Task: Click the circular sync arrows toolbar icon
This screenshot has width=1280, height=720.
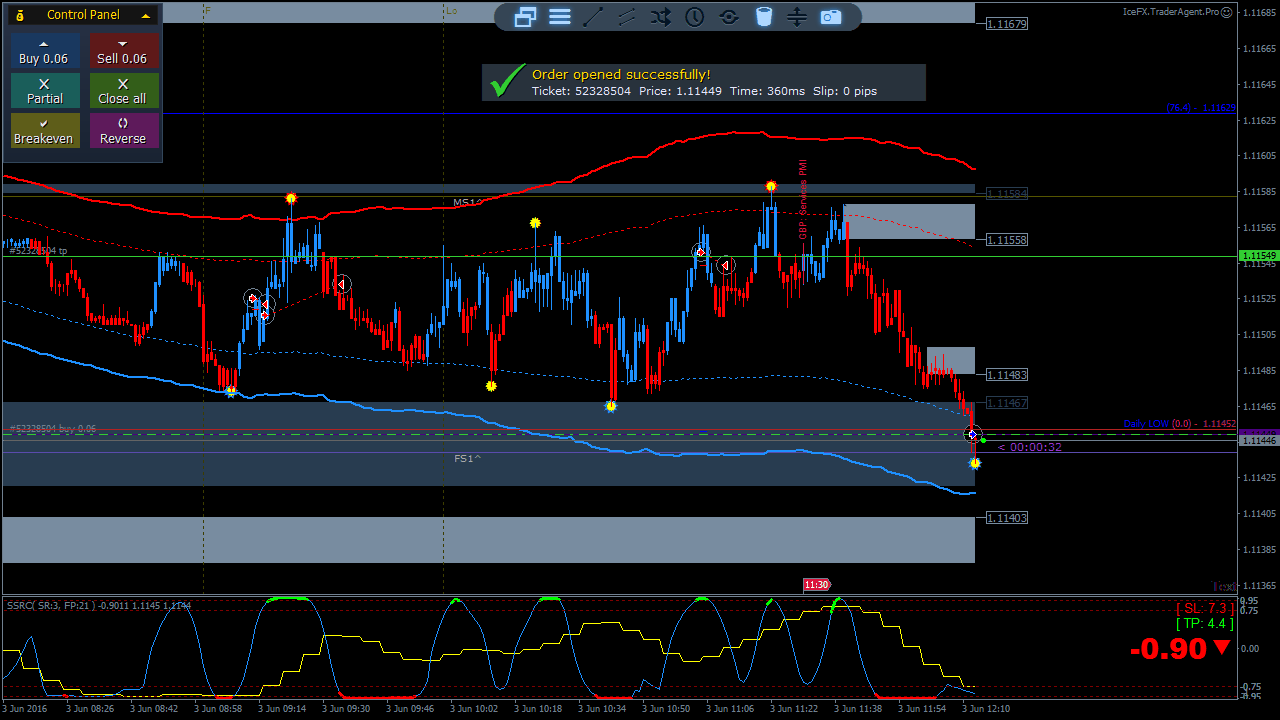Action: tap(729, 17)
